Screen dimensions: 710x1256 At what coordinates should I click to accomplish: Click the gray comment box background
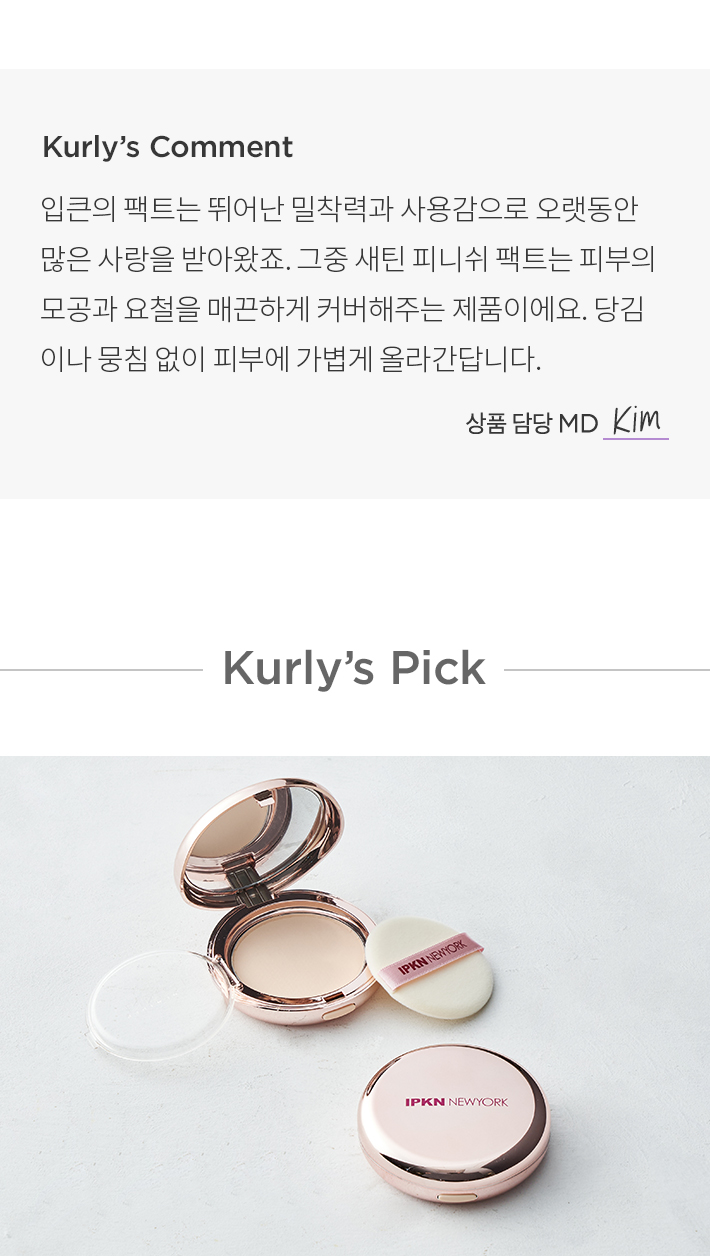[355, 284]
